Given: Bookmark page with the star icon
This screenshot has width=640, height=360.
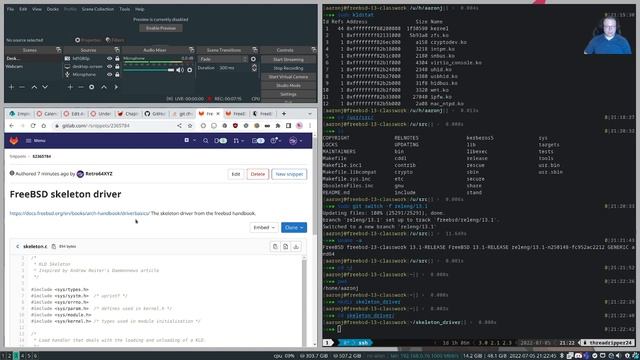Looking at the screenshot, I should point(190,126).
